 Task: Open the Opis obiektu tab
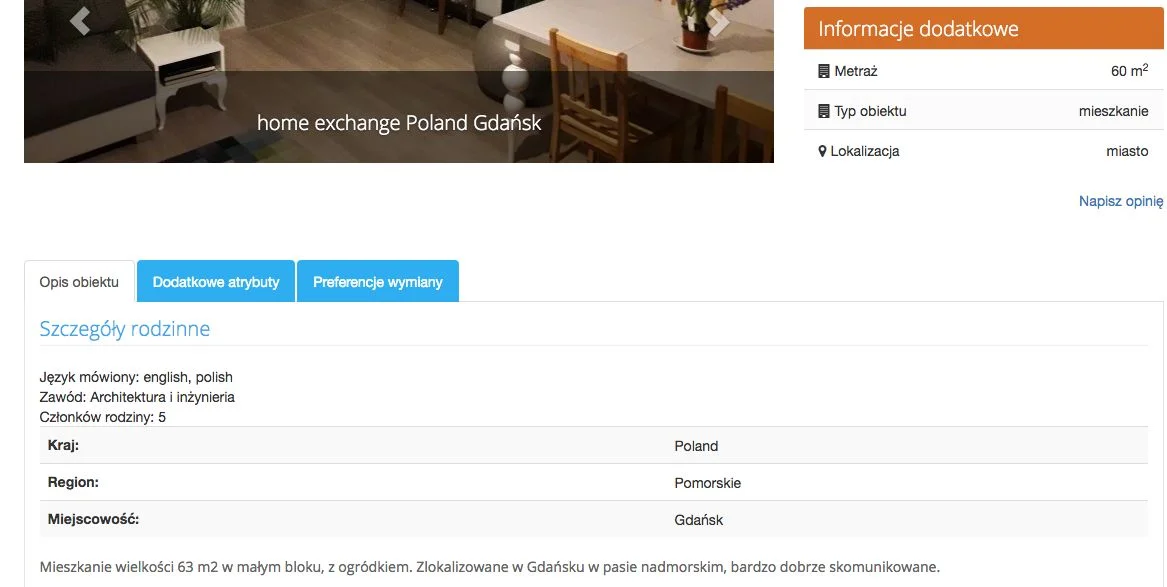[80, 281]
